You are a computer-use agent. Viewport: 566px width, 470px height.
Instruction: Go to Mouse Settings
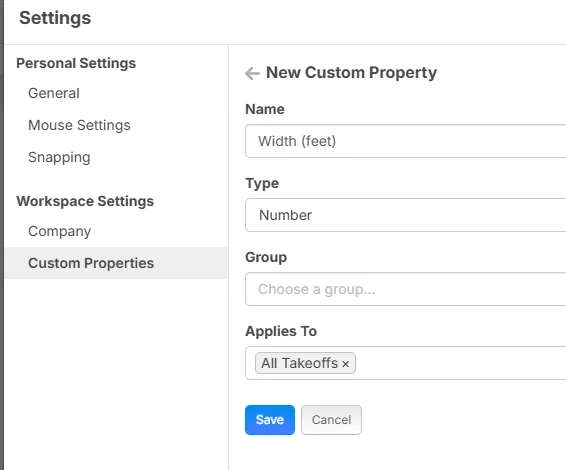(79, 125)
